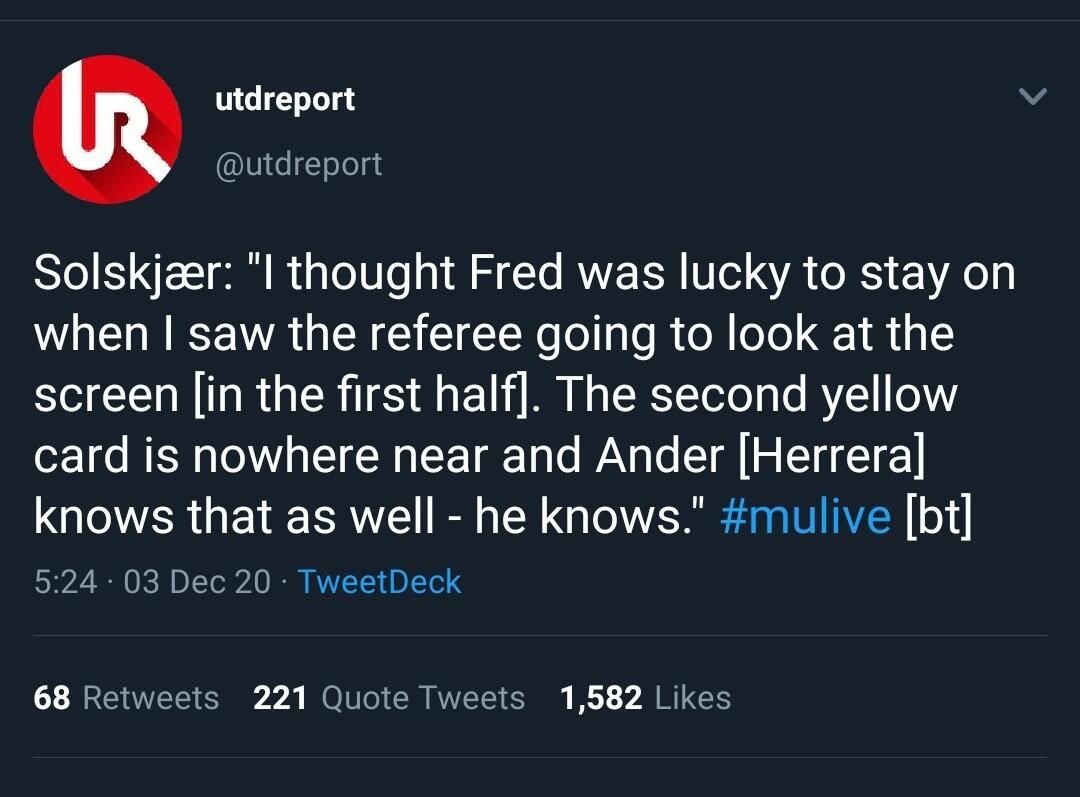Viewport: 1080px width, 797px height.
Task: Click the utdreport profile avatar logo
Action: pyautogui.click(x=108, y=130)
